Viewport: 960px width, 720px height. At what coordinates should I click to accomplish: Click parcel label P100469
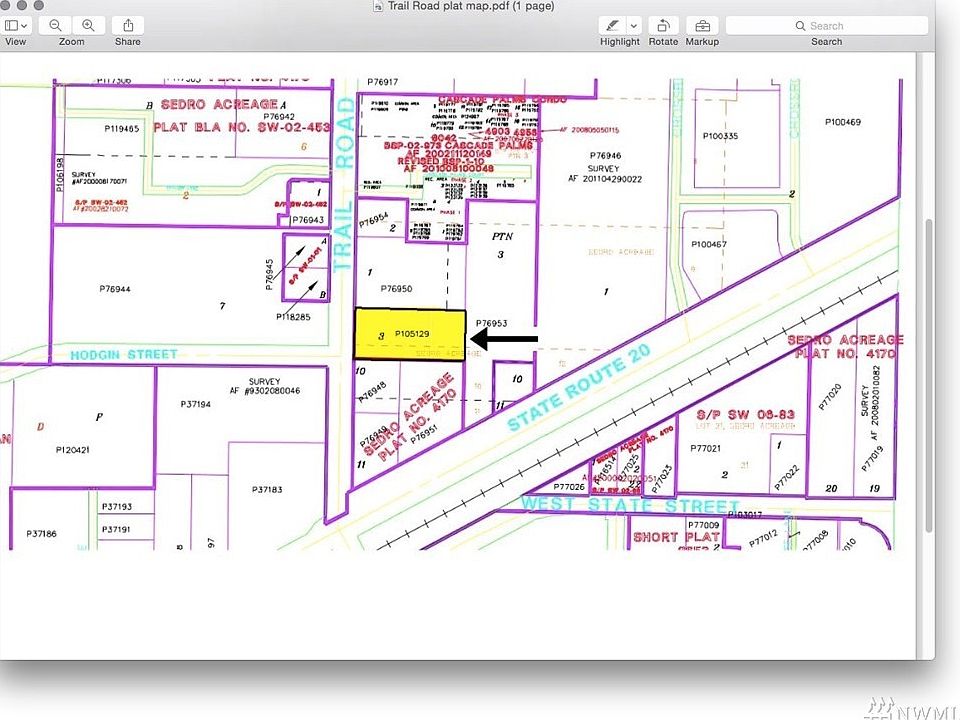point(842,122)
